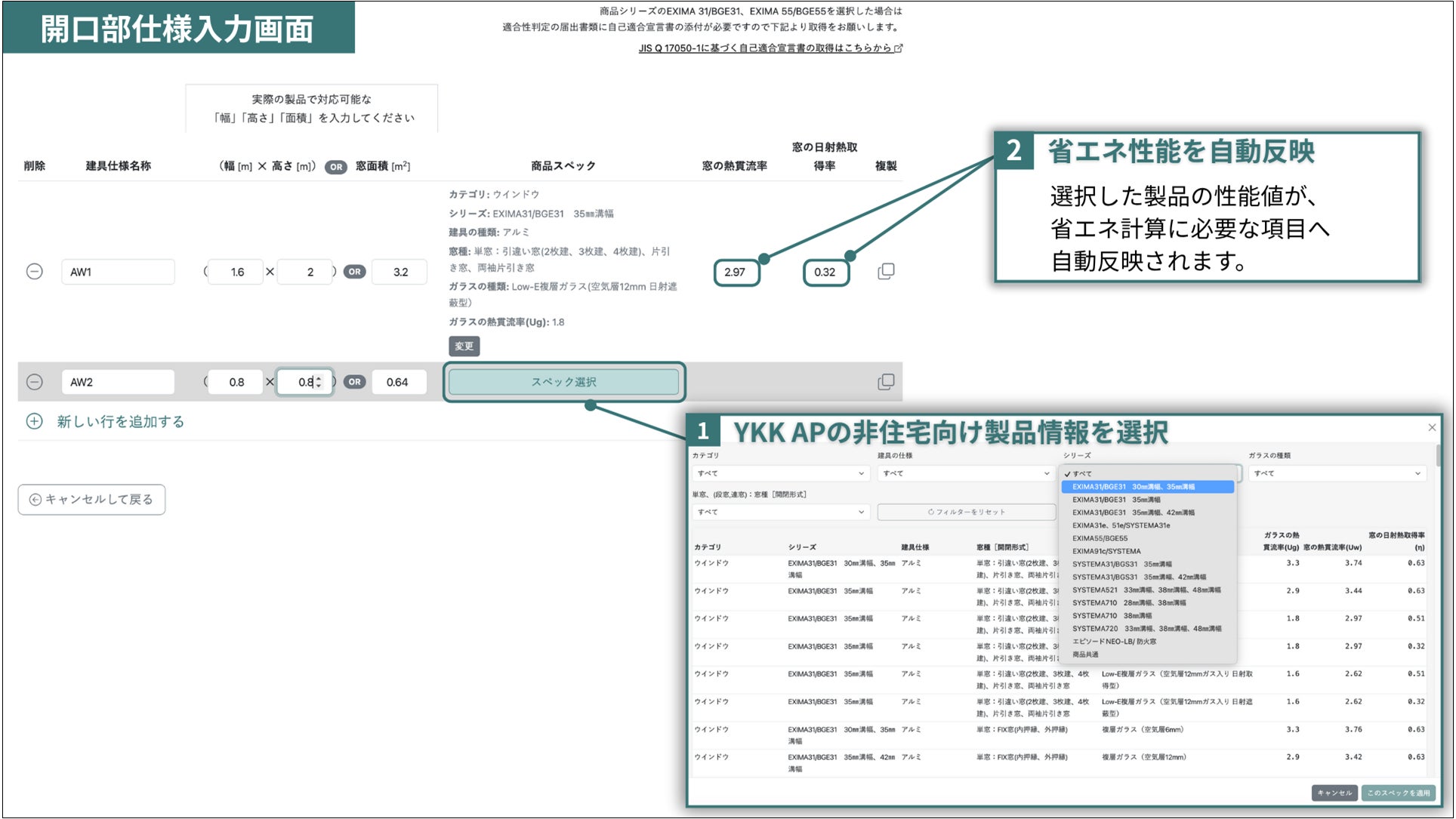Image resolution: width=1456 pixels, height=819 pixels.
Task: Click the スペック選択 button
Action: click(x=563, y=382)
